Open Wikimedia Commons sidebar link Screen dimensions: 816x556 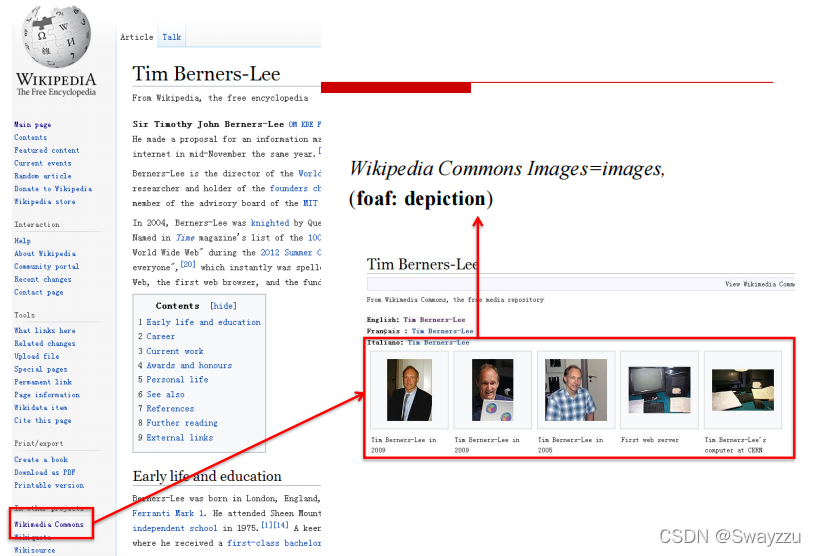tap(49, 524)
